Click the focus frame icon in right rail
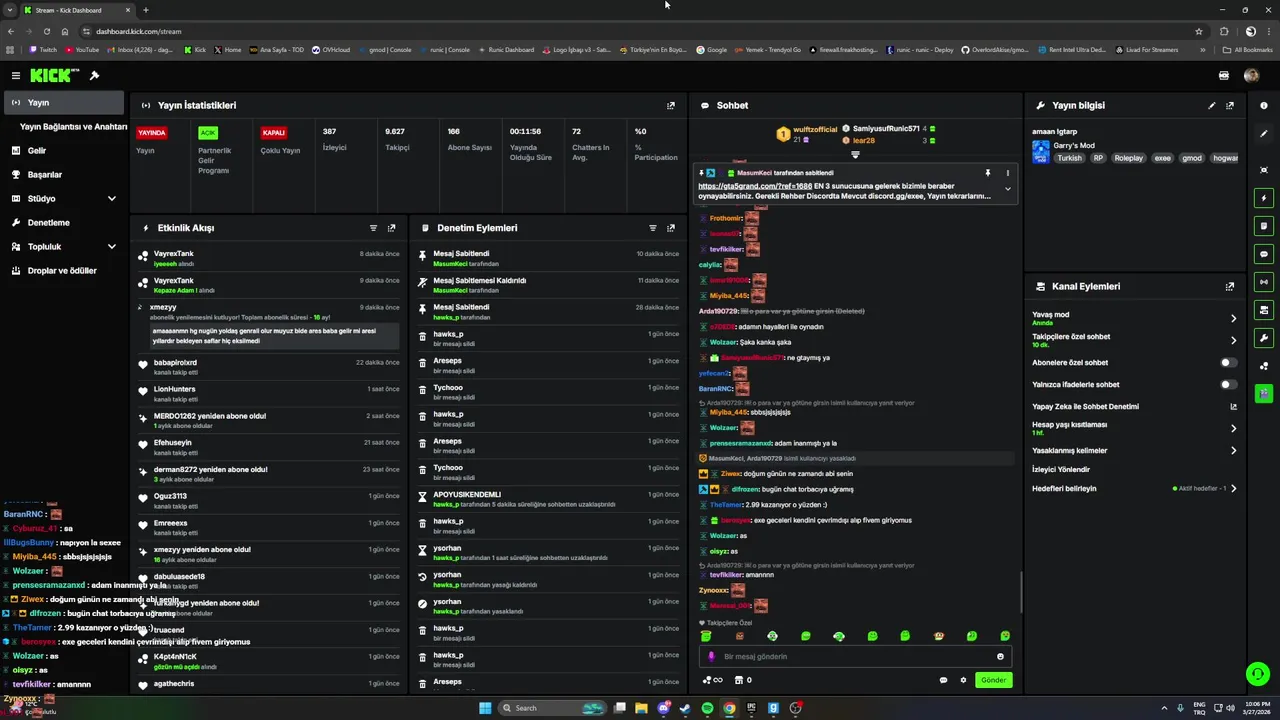Viewport: 1280px width, 720px height. (1264, 170)
